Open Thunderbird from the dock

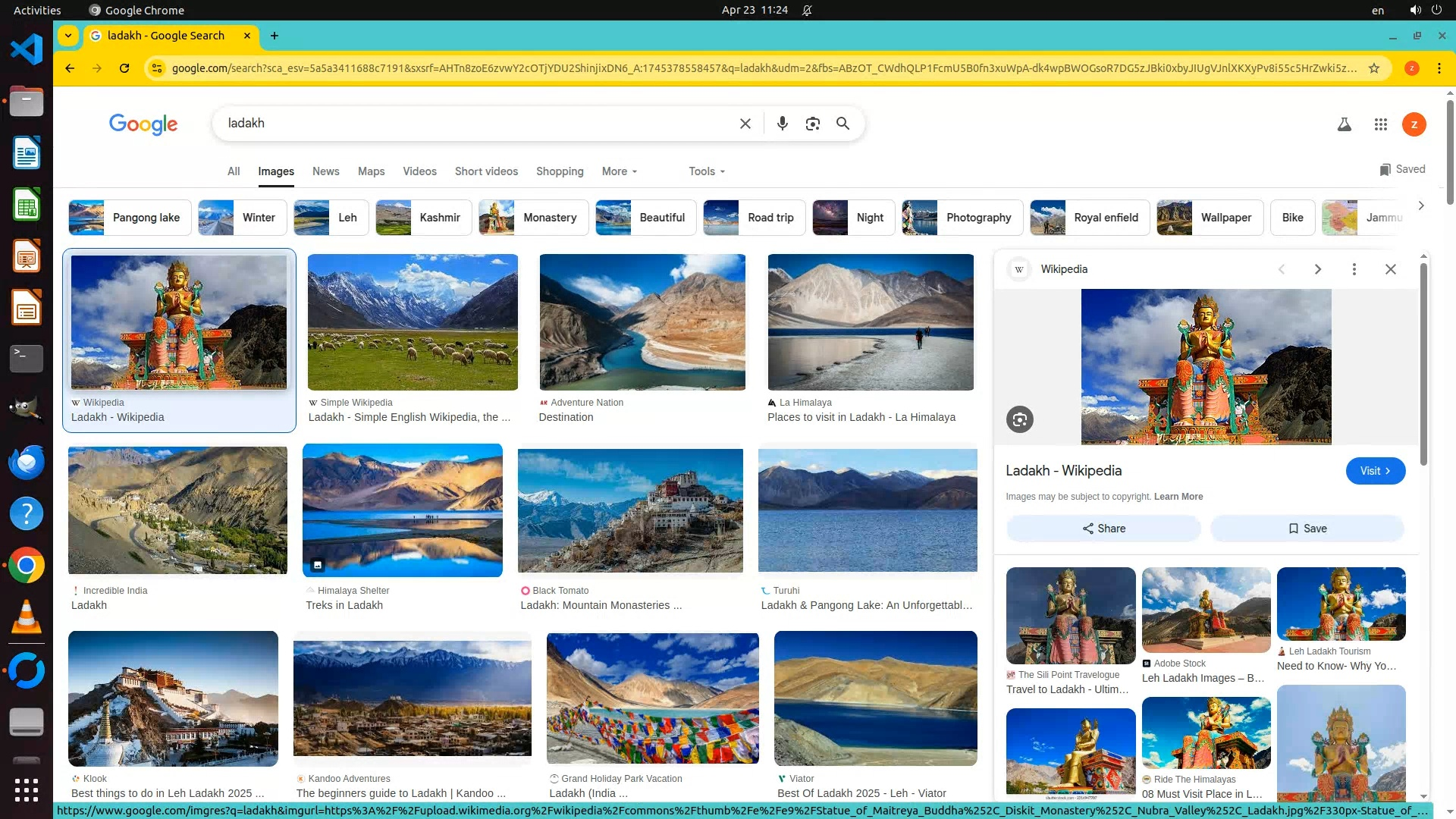(x=27, y=462)
